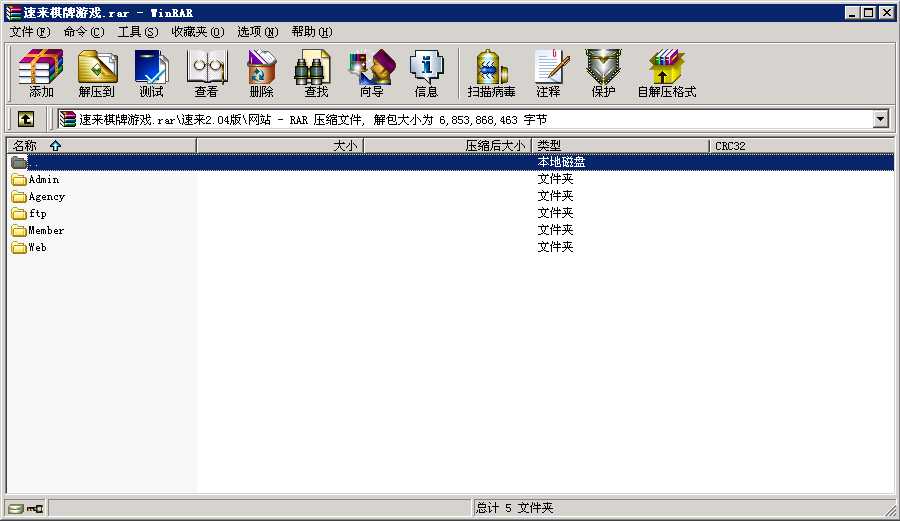Select the Member folder name
900x521 pixels.
[x=46, y=231]
